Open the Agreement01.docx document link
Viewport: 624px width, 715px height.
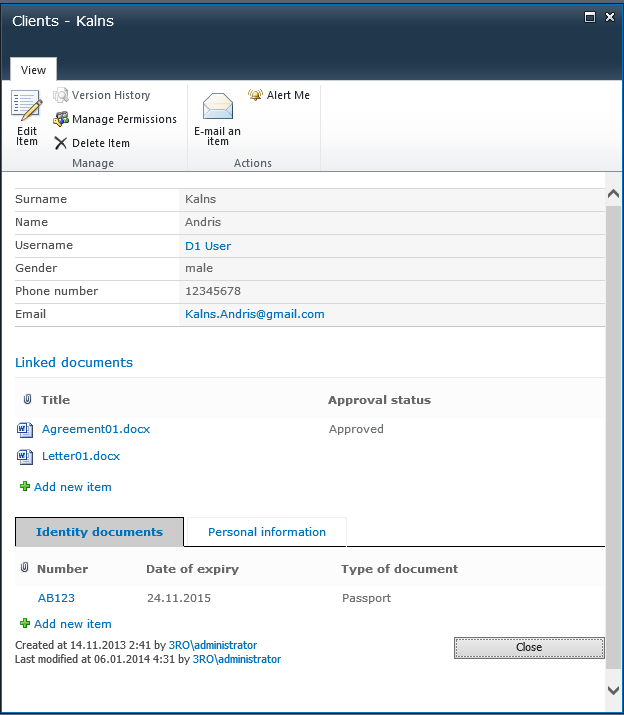click(x=96, y=429)
